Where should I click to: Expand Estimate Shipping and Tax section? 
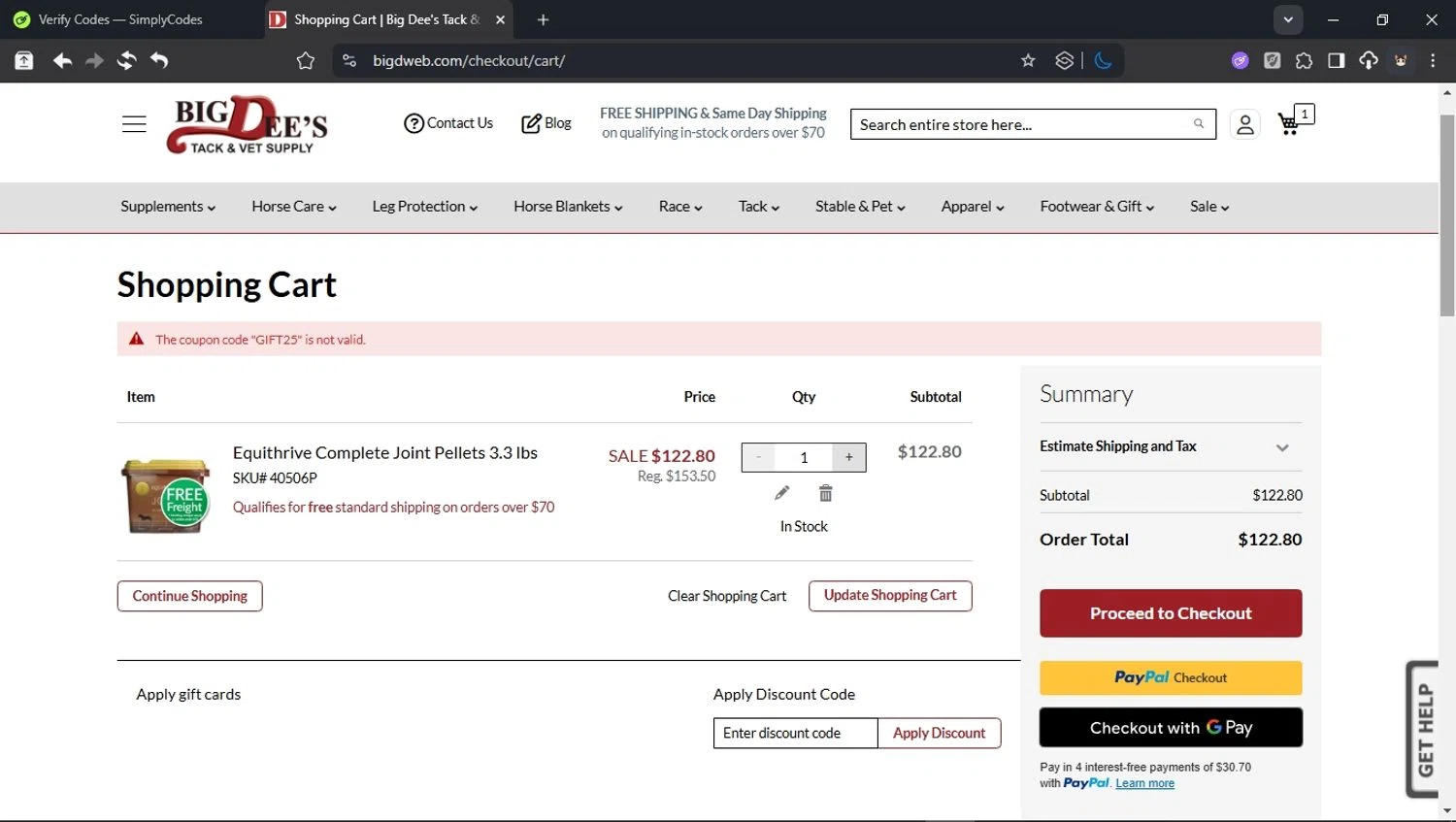coord(1171,446)
